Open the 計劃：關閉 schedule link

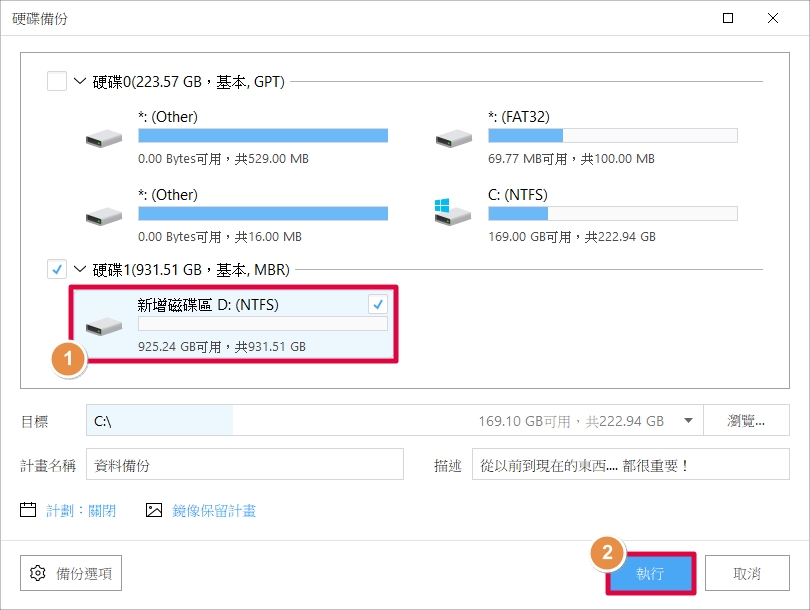(x=81, y=511)
